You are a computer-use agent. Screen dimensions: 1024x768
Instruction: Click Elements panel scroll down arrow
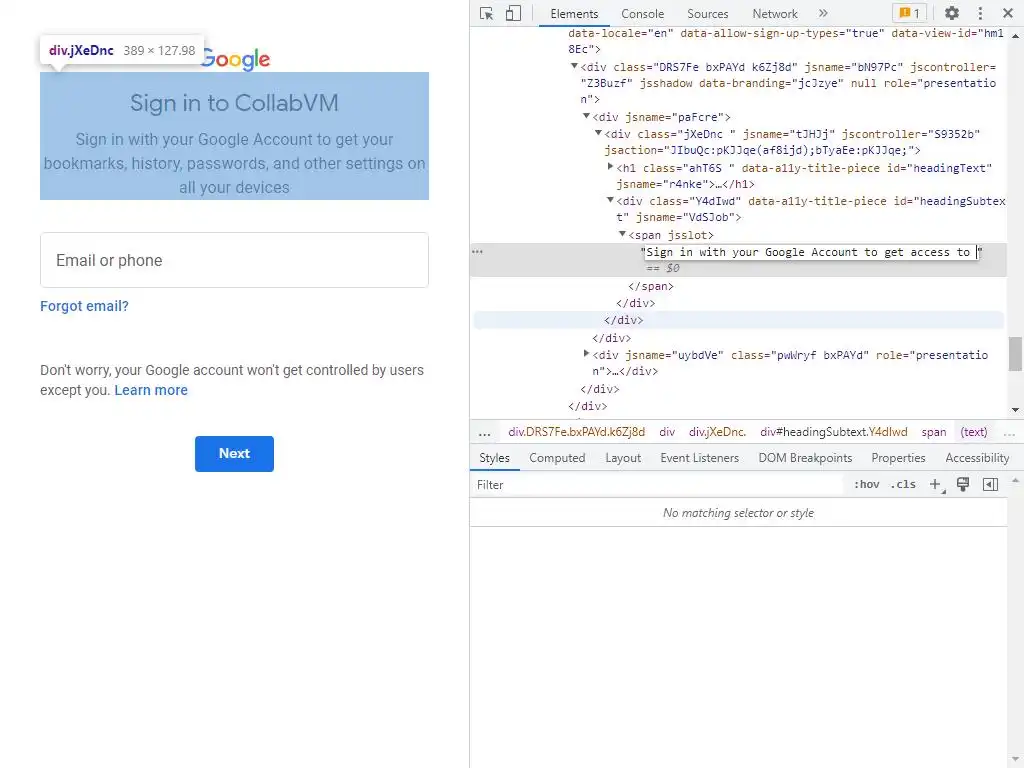point(1015,410)
